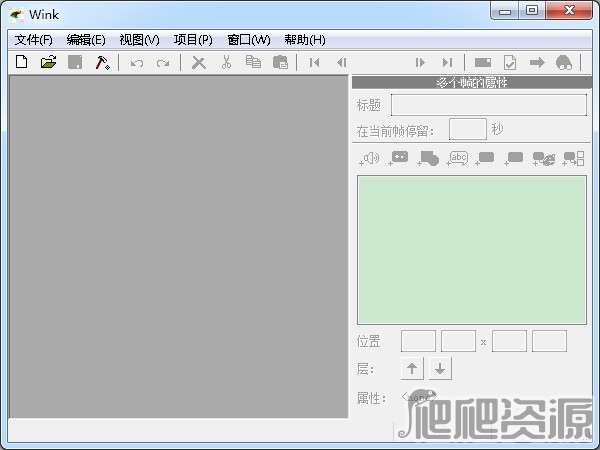
Task: Click the Add audio speaker icon
Action: [370, 158]
